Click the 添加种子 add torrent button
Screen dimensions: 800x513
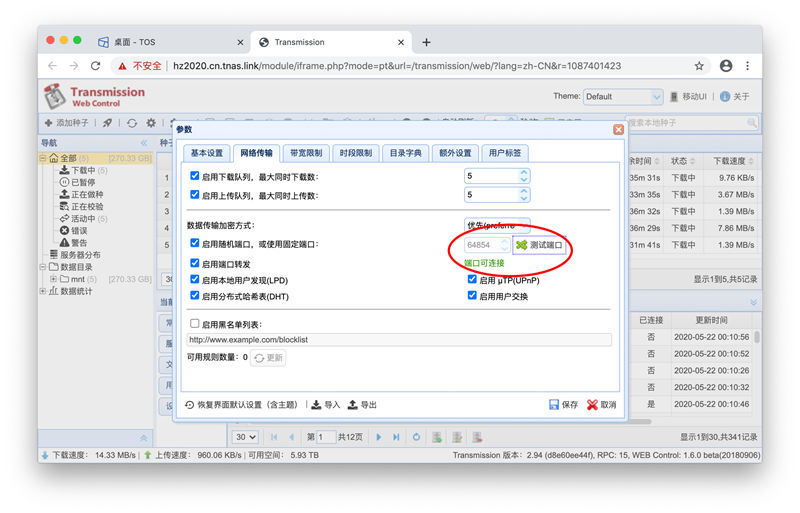click(66, 123)
